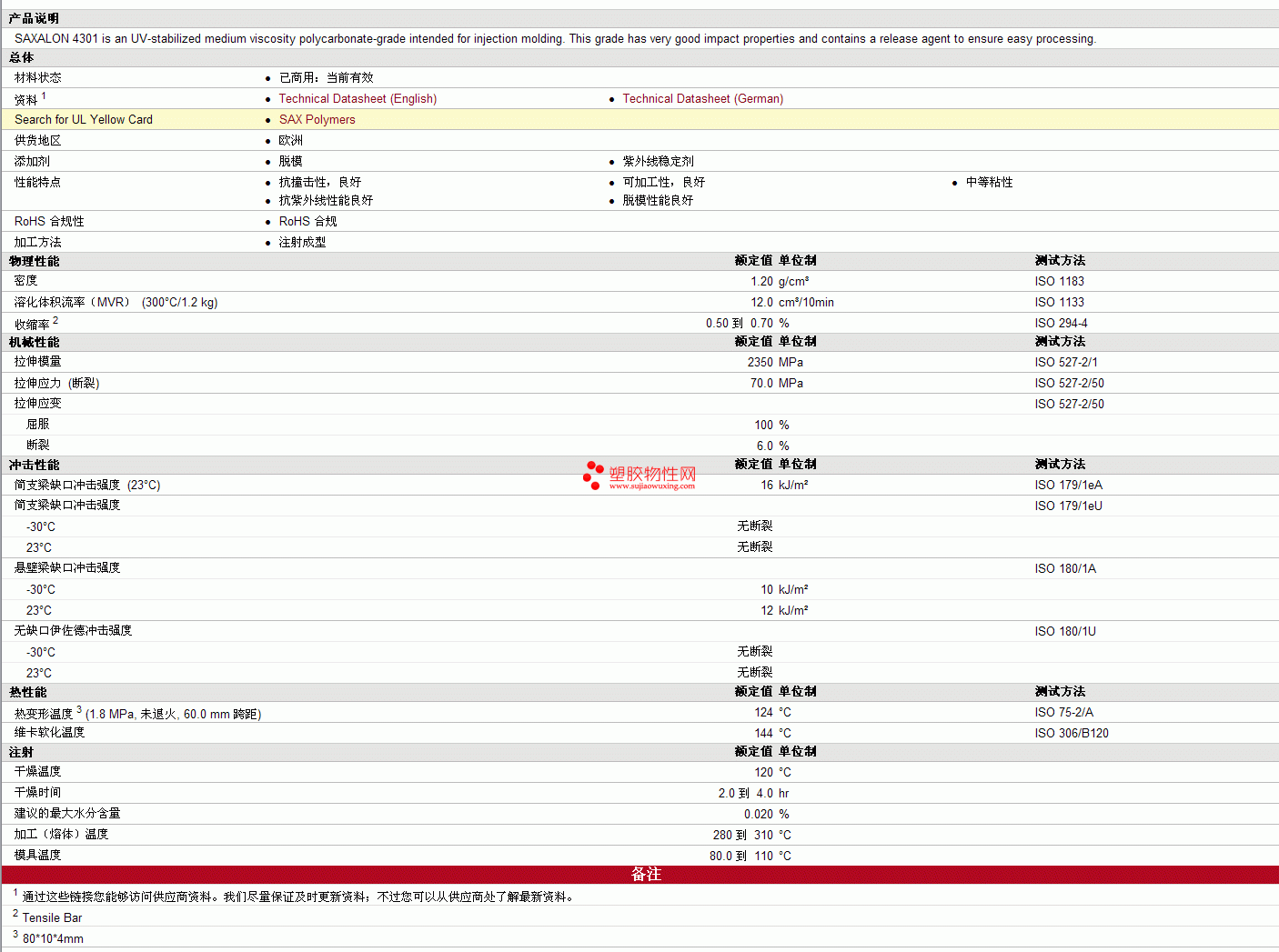Click the 干燥温度 row label
The image size is (1279, 952).
(37, 772)
